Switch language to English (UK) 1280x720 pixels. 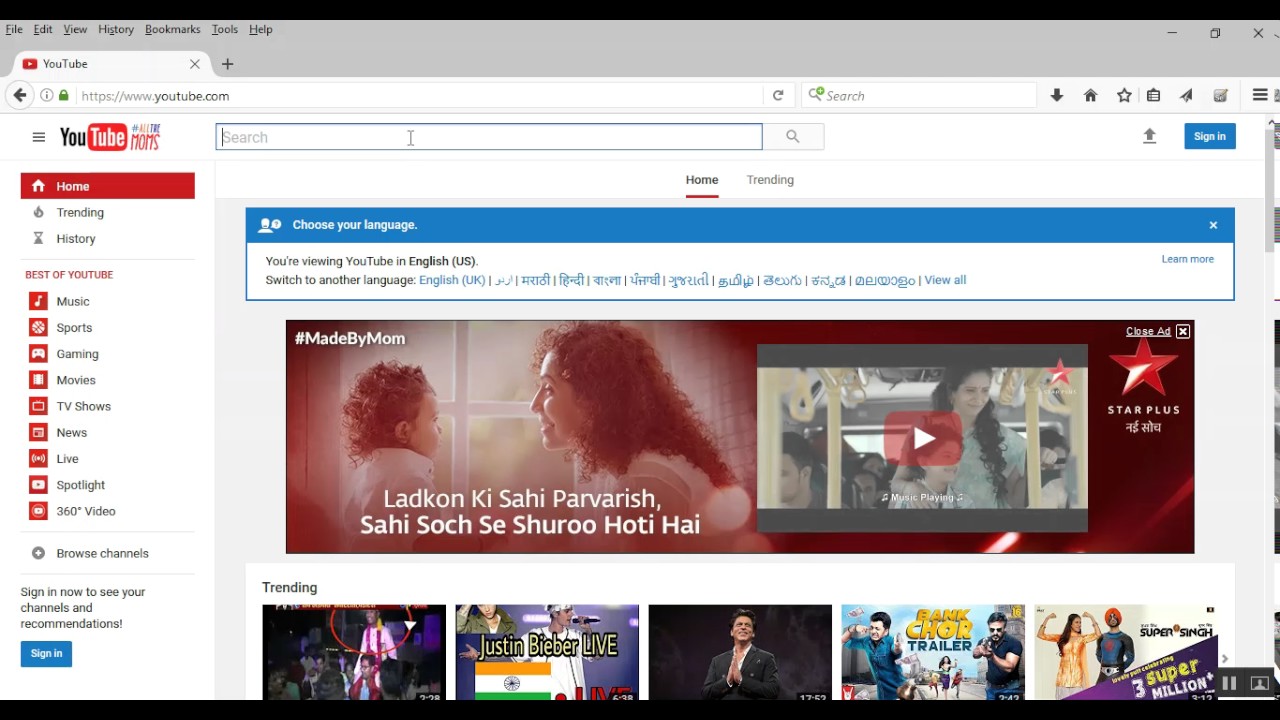click(x=452, y=280)
